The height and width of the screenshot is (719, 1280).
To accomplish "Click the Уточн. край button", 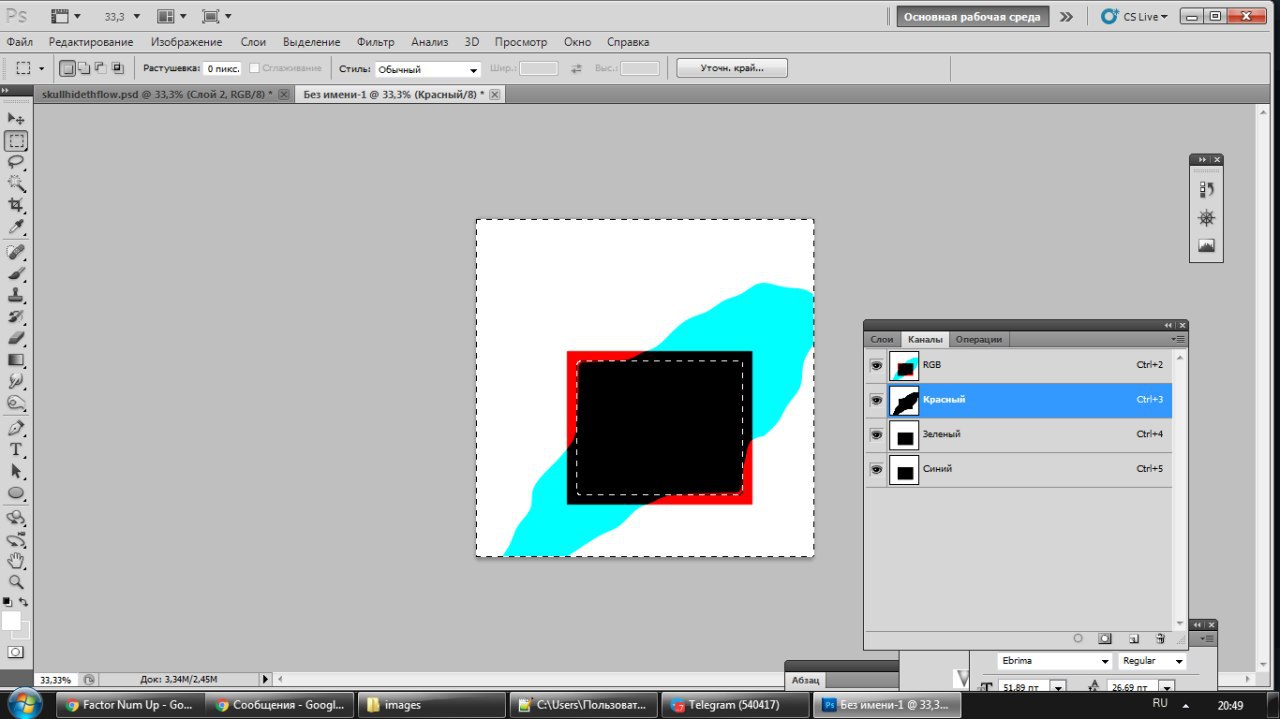I will coord(732,68).
